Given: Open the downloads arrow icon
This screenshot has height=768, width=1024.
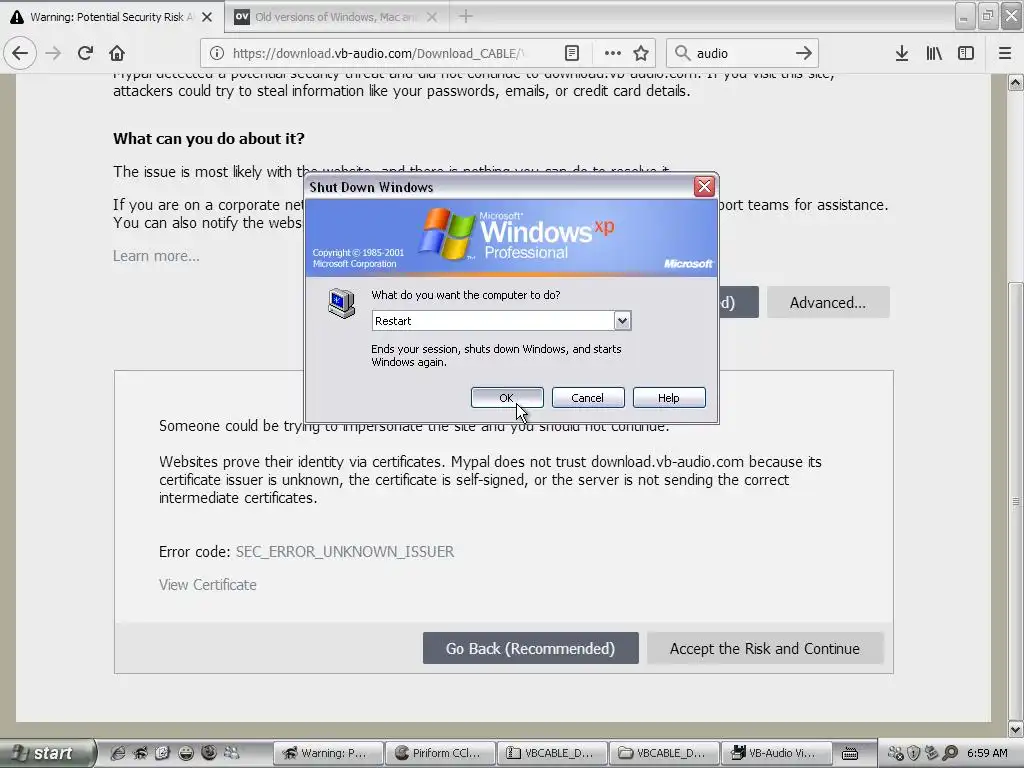Looking at the screenshot, I should (901, 53).
